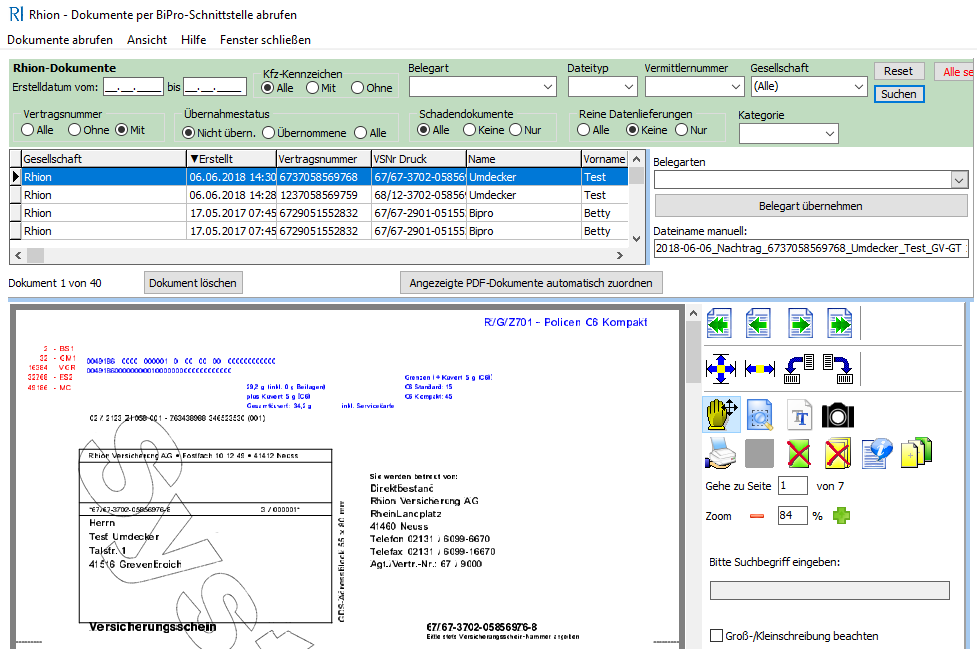Rotate the page right icon
The image size is (977, 649).
tap(838, 369)
